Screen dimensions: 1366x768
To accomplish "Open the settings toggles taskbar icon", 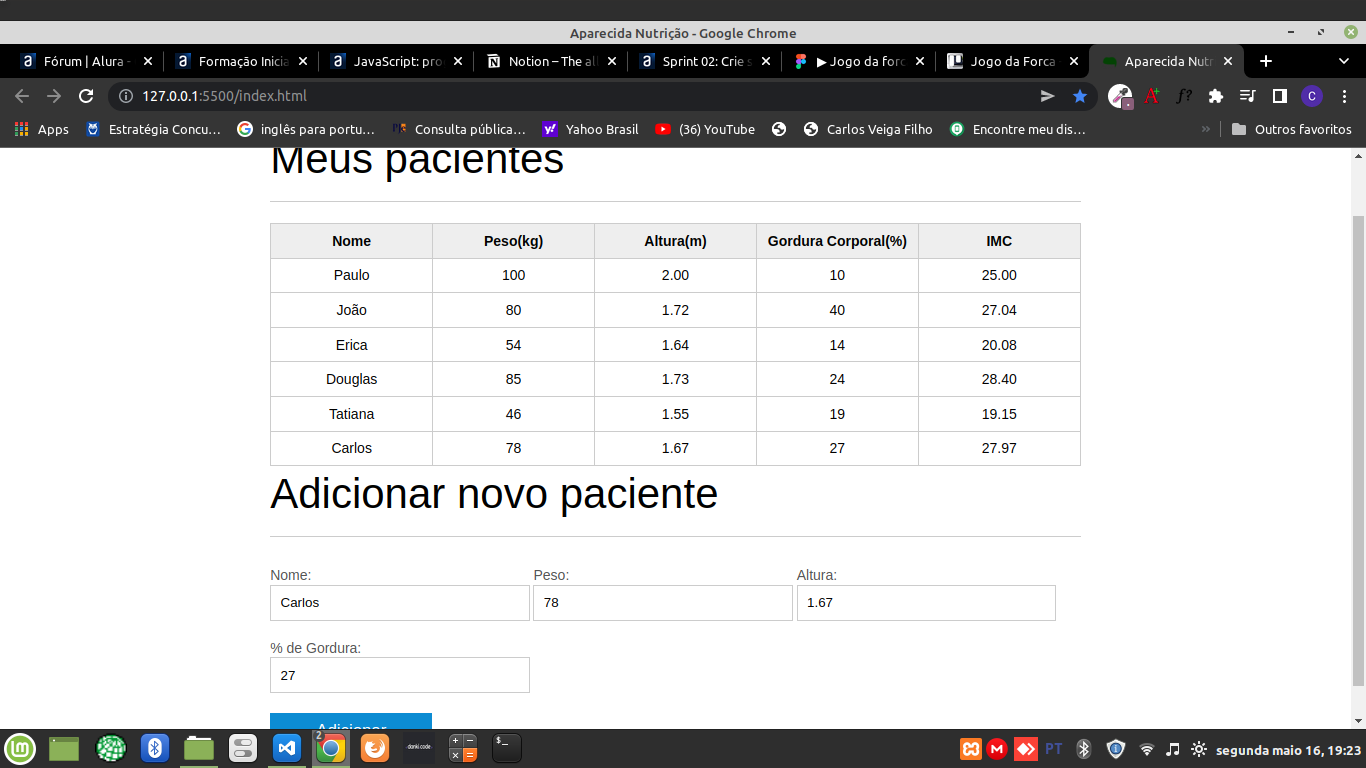I will (243, 748).
